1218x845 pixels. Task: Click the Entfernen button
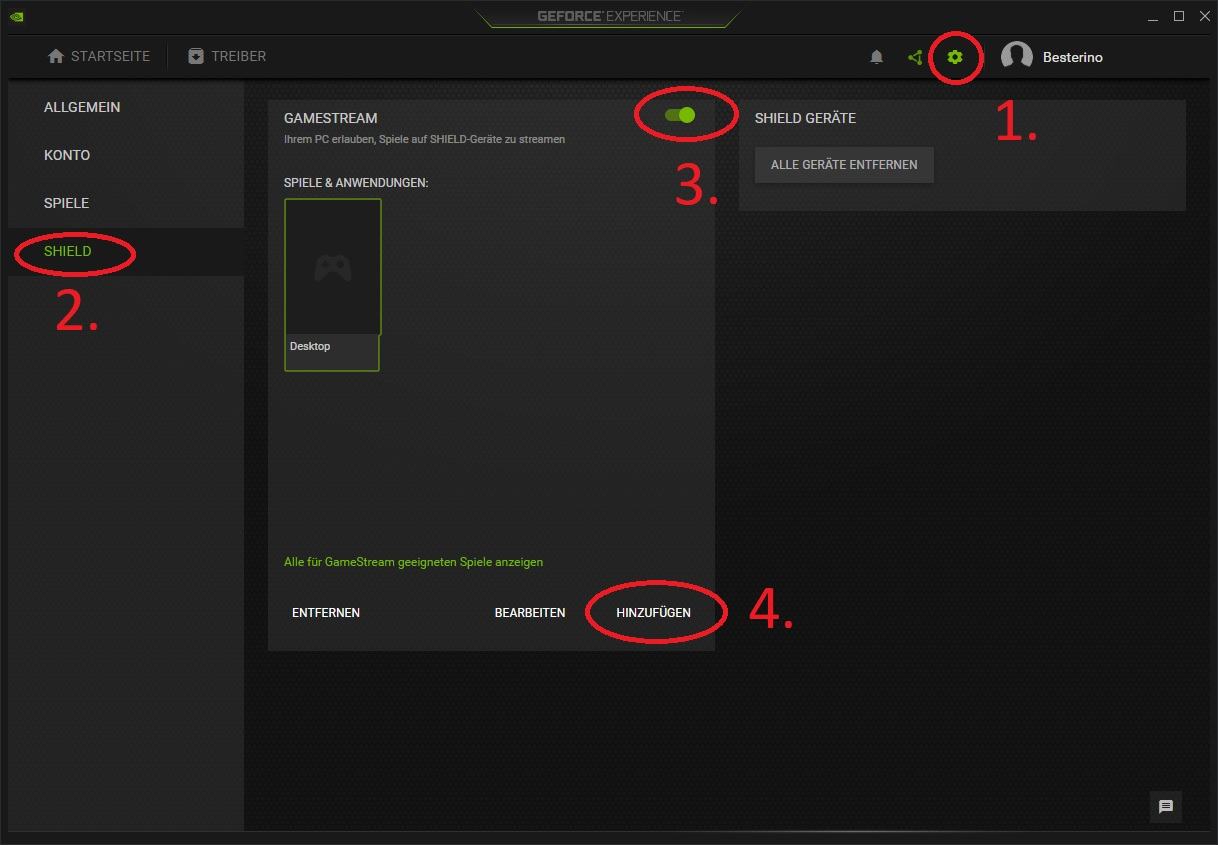(326, 612)
